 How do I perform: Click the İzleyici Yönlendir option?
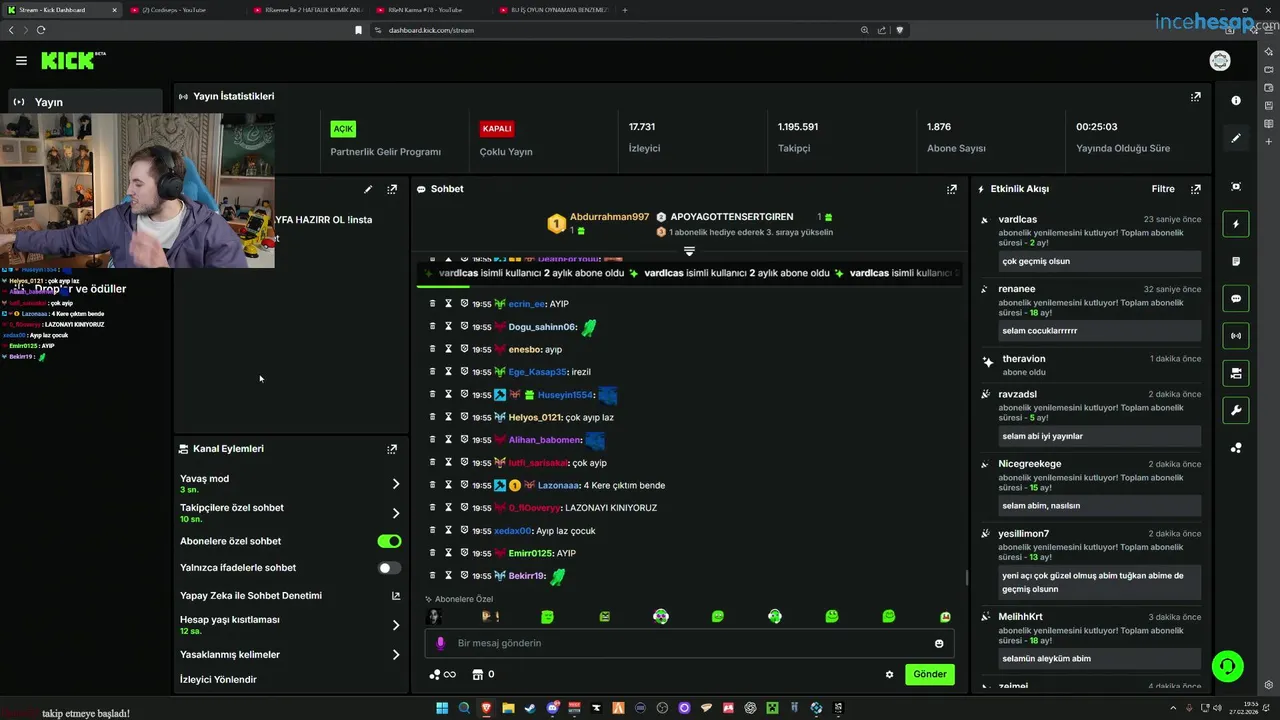218,680
